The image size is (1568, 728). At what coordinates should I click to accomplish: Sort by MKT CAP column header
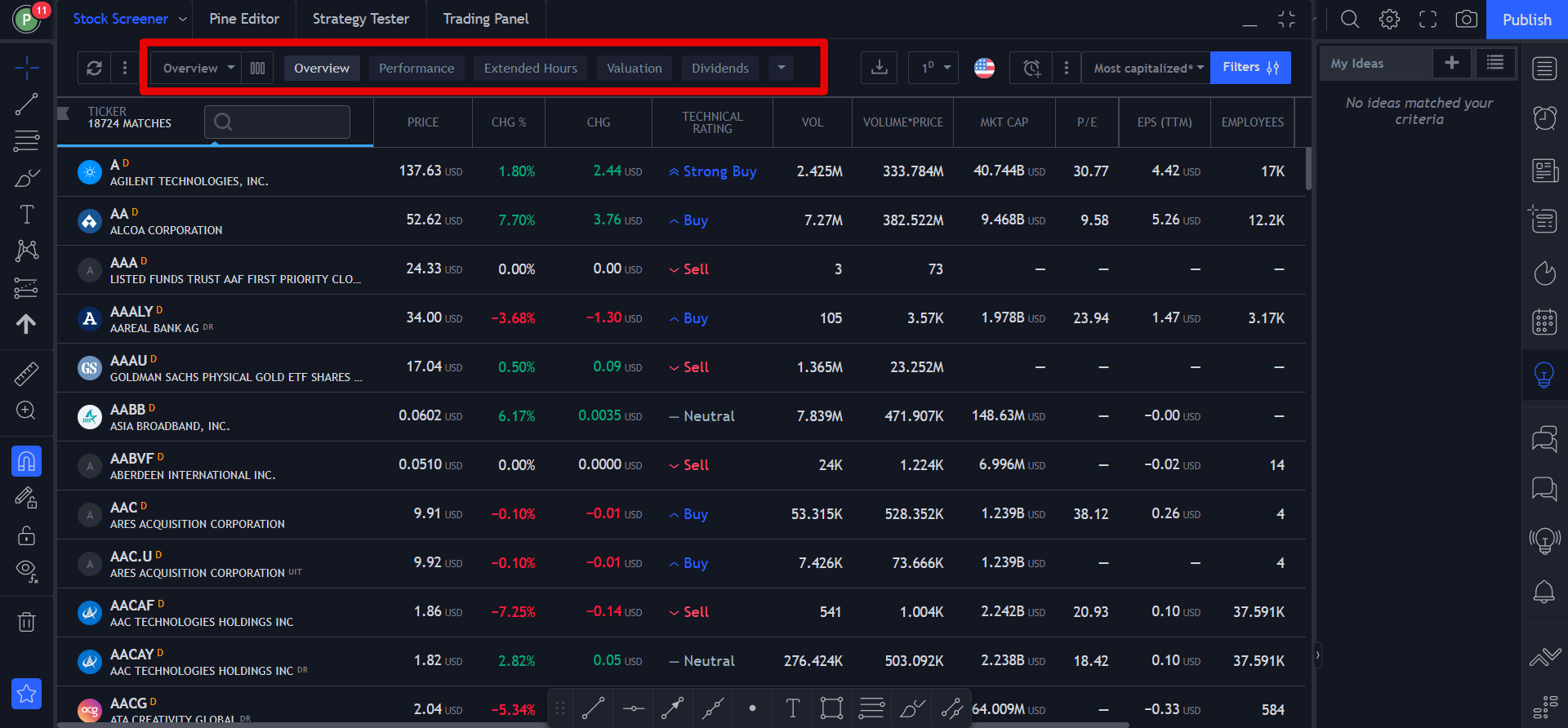pyautogui.click(x=1004, y=122)
